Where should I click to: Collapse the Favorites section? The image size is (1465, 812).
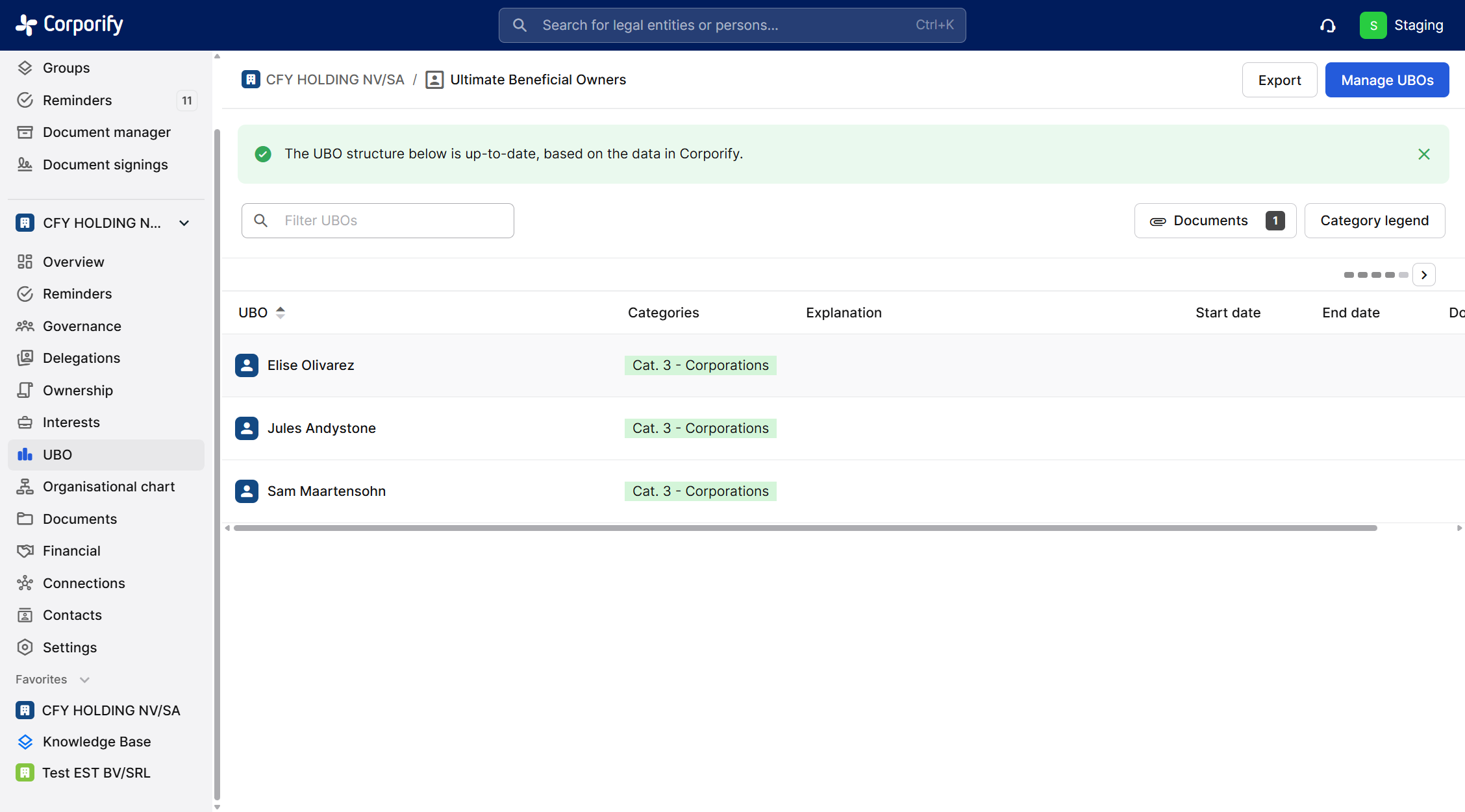pos(84,680)
